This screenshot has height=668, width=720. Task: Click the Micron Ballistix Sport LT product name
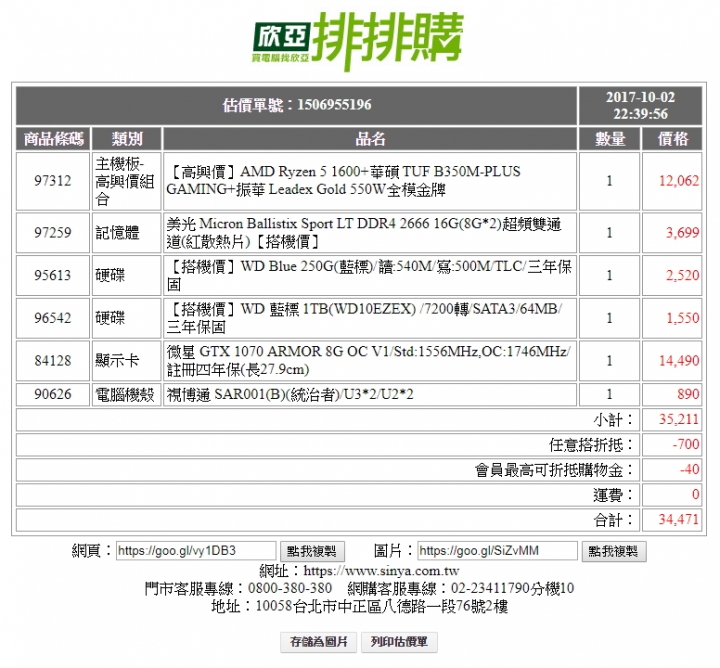click(364, 232)
